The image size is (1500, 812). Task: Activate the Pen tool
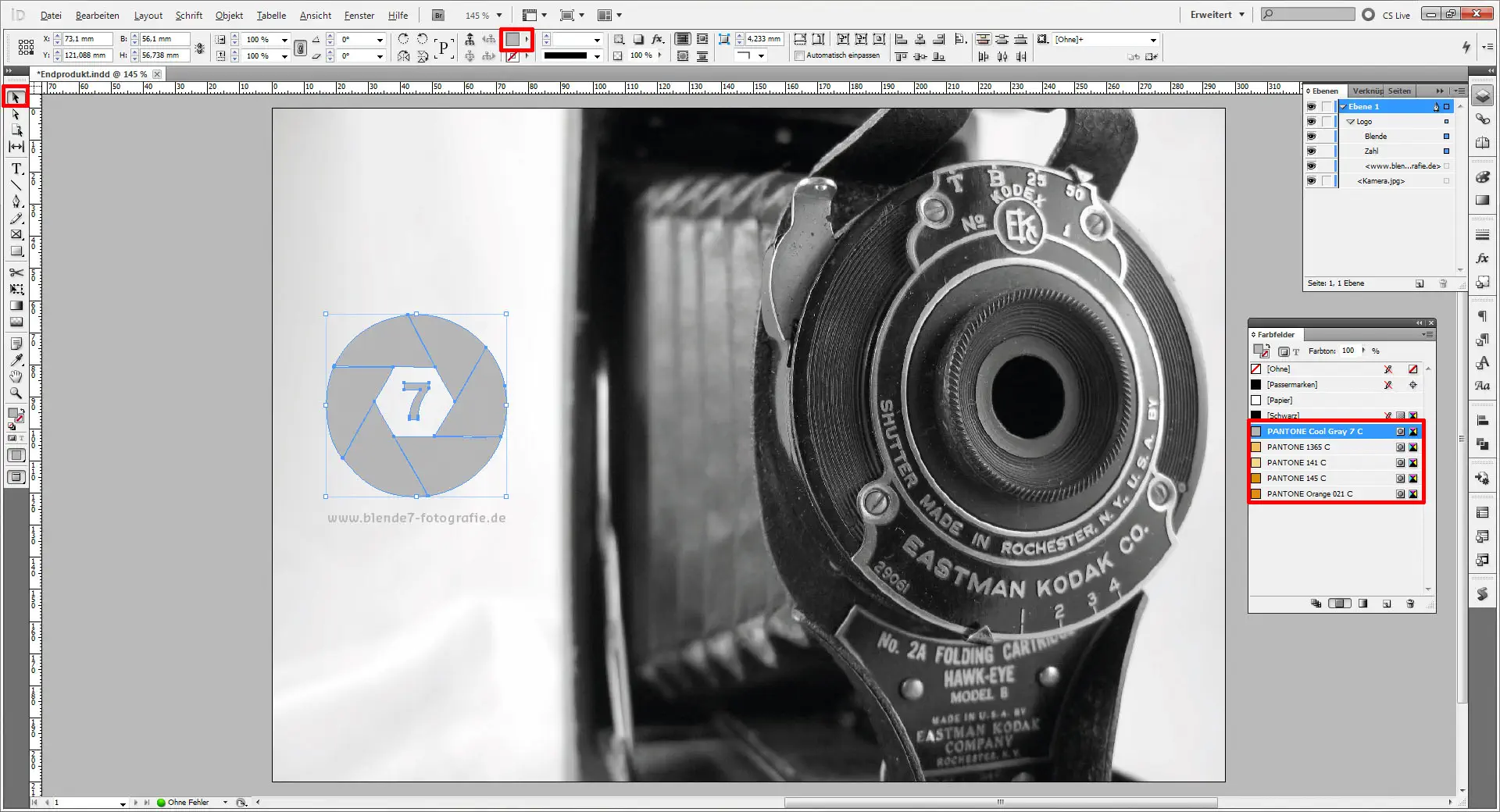coord(16,201)
